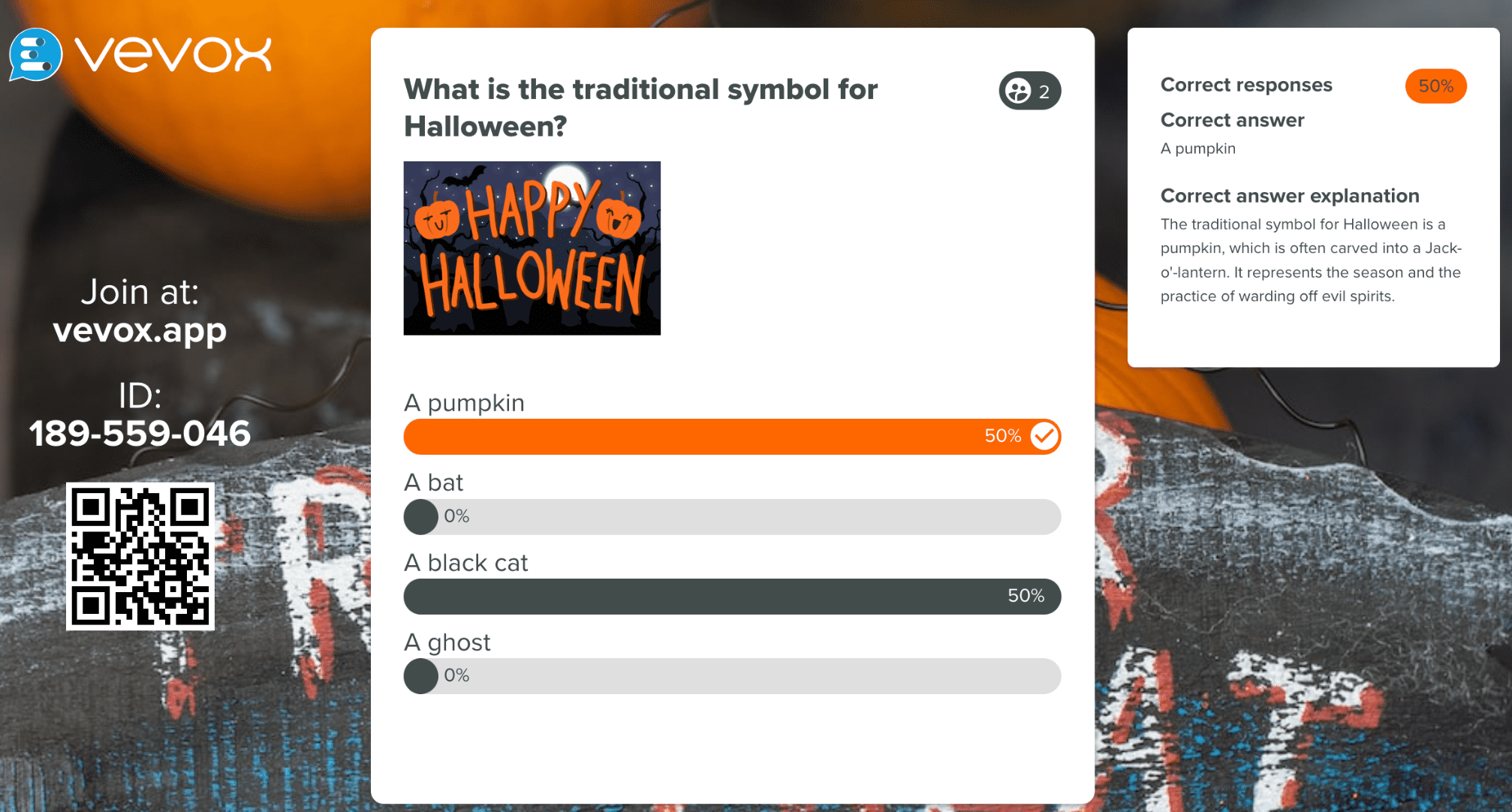Open vevox.app join link
The image size is (1512, 812).
coord(140,329)
